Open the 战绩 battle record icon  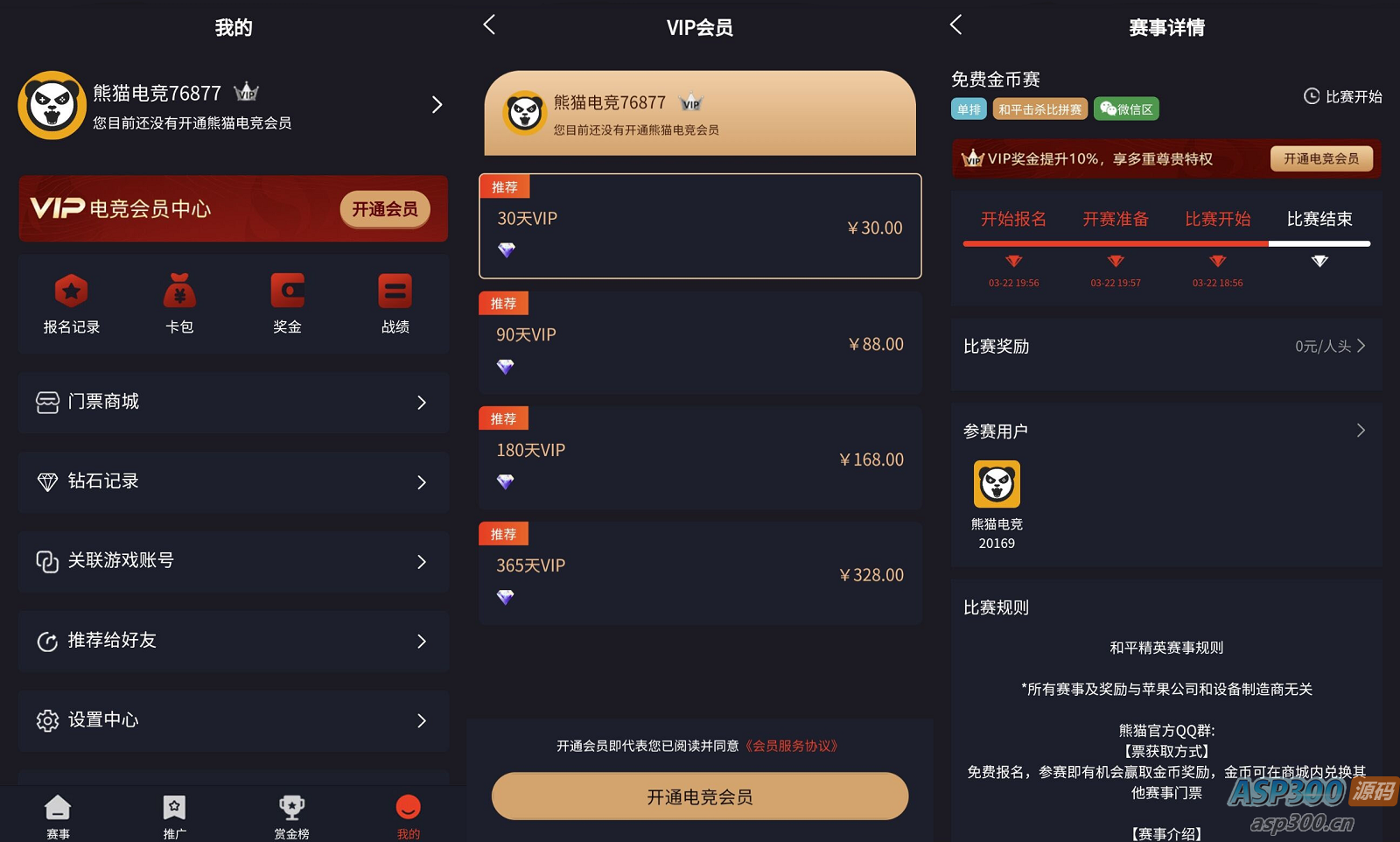[395, 291]
